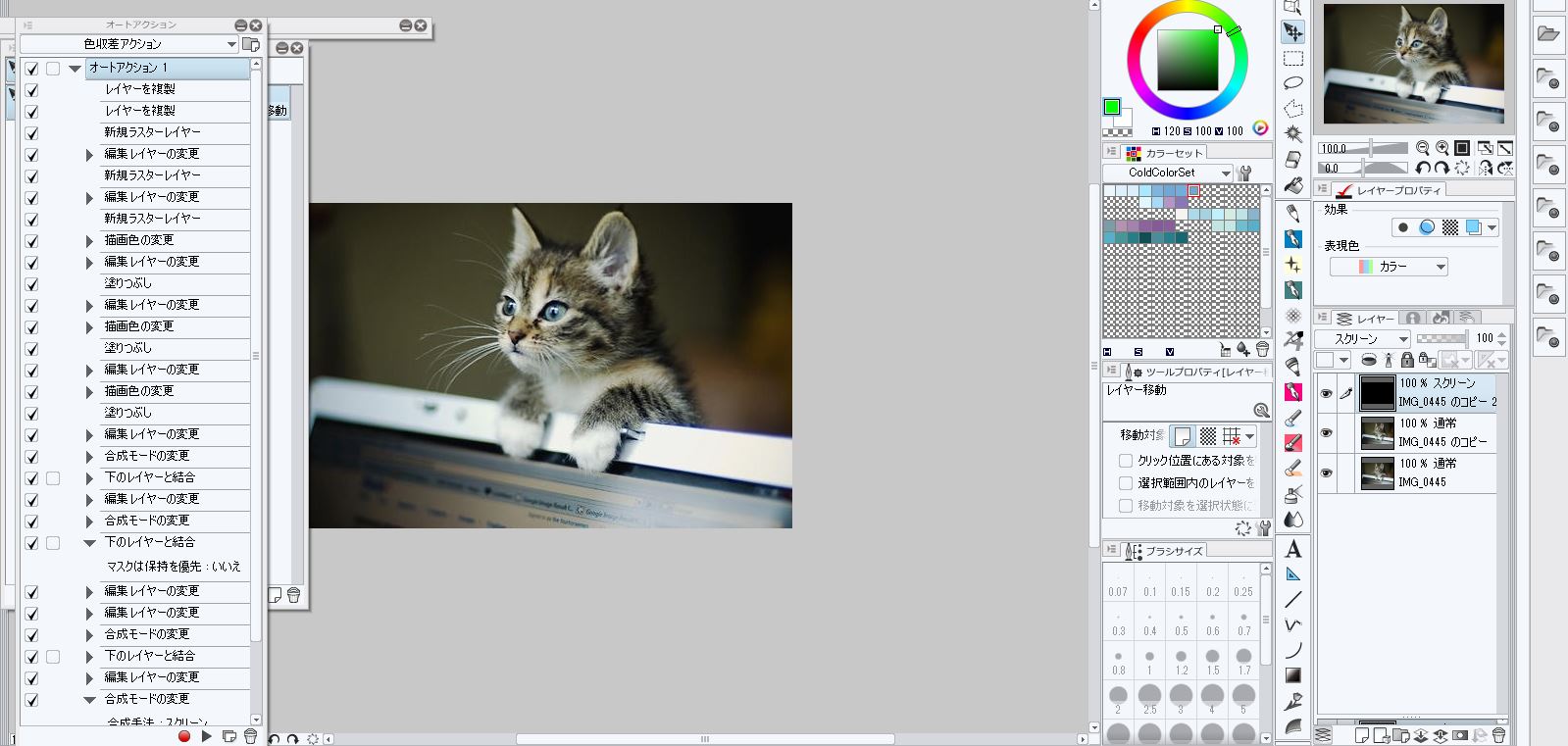
Task: Open the スクリーン blending mode dropdown
Action: pyautogui.click(x=1363, y=338)
